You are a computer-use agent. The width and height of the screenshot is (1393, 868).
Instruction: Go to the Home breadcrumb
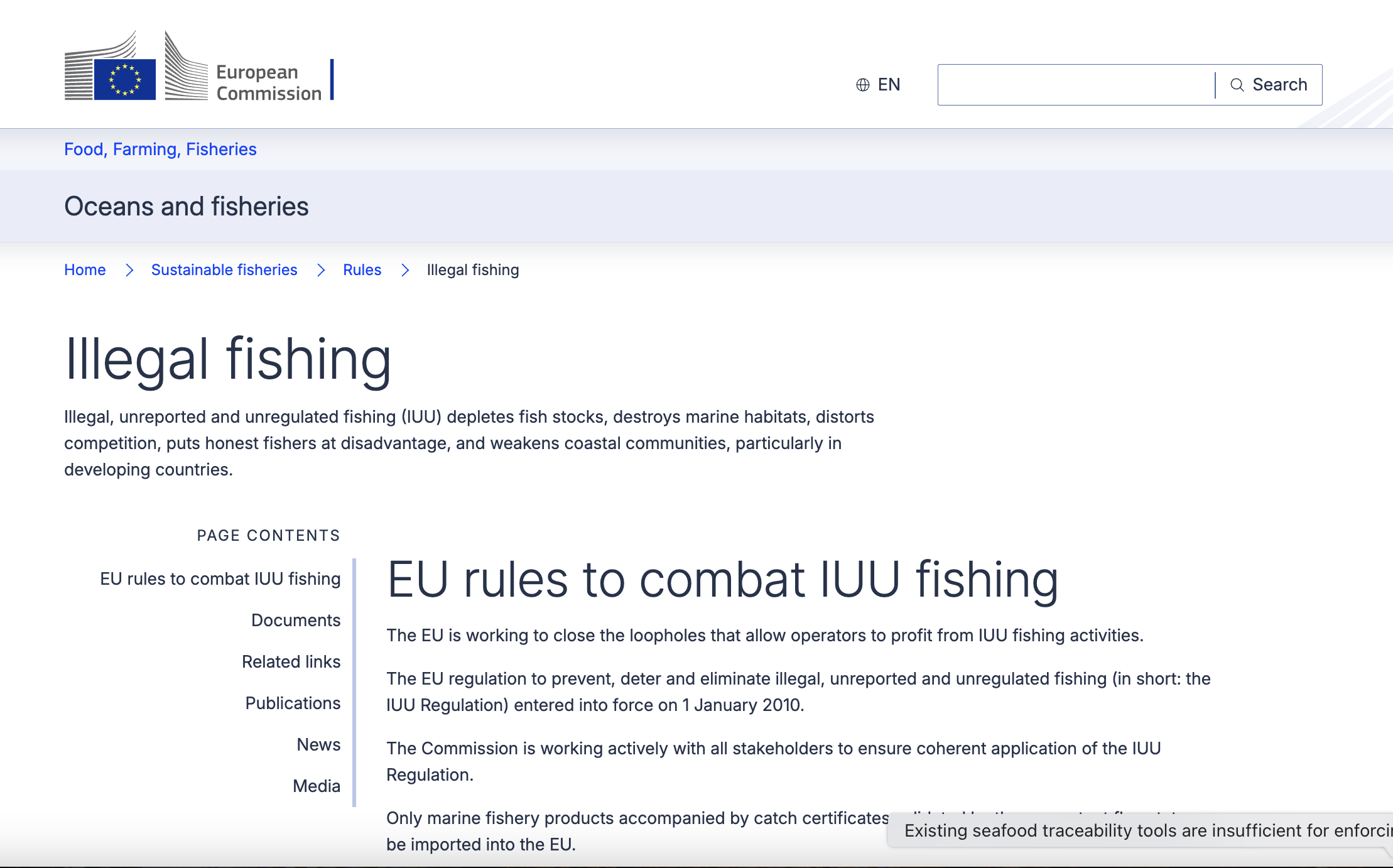tap(85, 270)
